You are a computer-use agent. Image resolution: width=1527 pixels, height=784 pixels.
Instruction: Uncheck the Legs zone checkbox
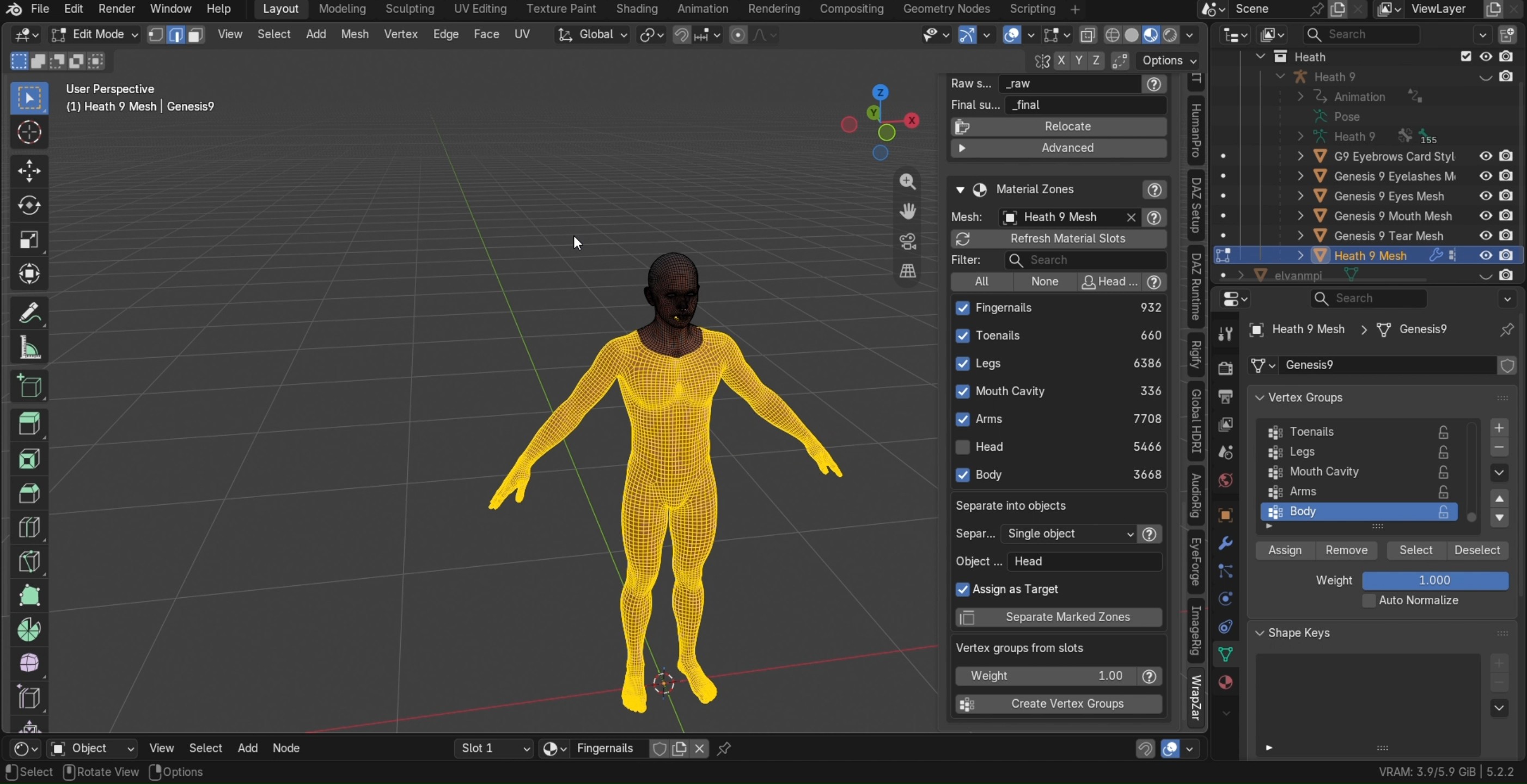tap(962, 364)
